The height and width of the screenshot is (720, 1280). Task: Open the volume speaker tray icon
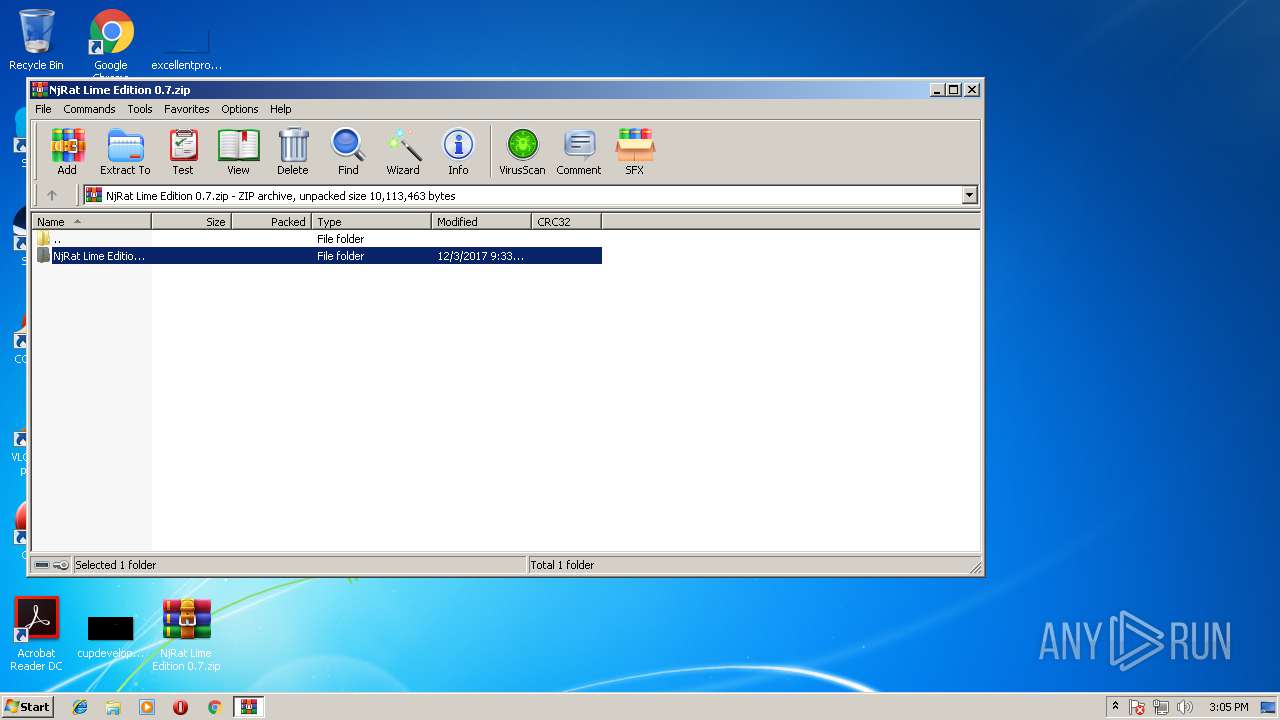click(x=1185, y=707)
